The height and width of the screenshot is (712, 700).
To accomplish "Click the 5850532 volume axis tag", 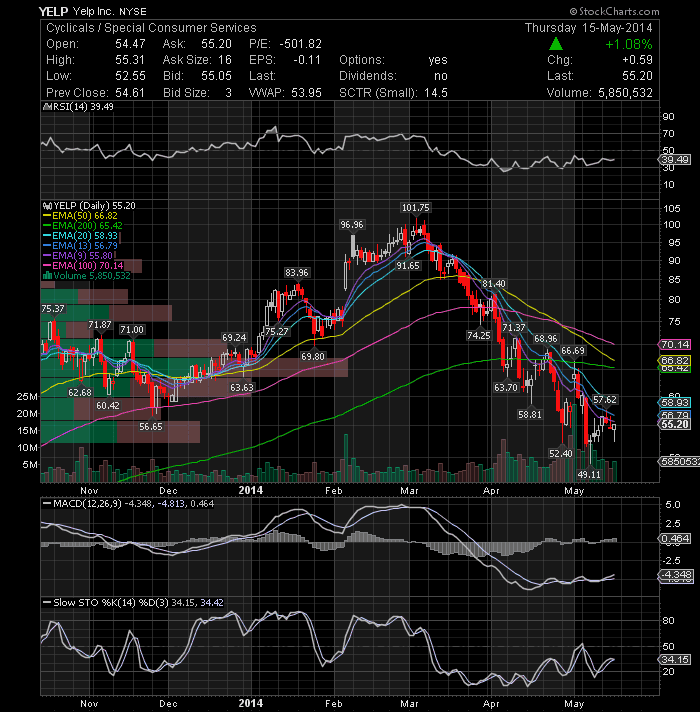I will point(679,462).
